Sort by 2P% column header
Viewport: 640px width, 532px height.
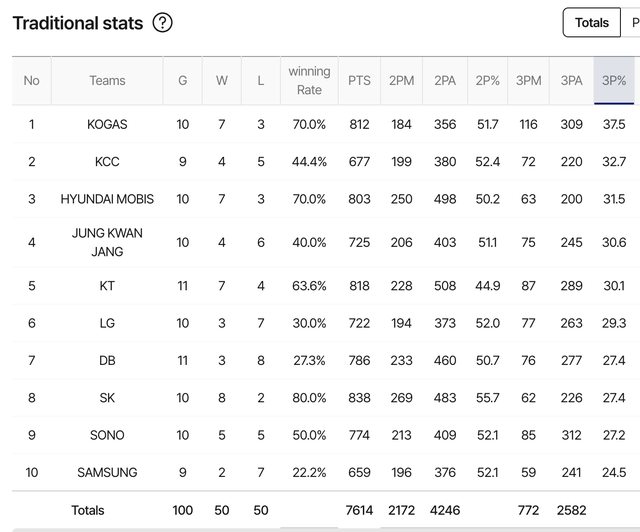point(488,81)
